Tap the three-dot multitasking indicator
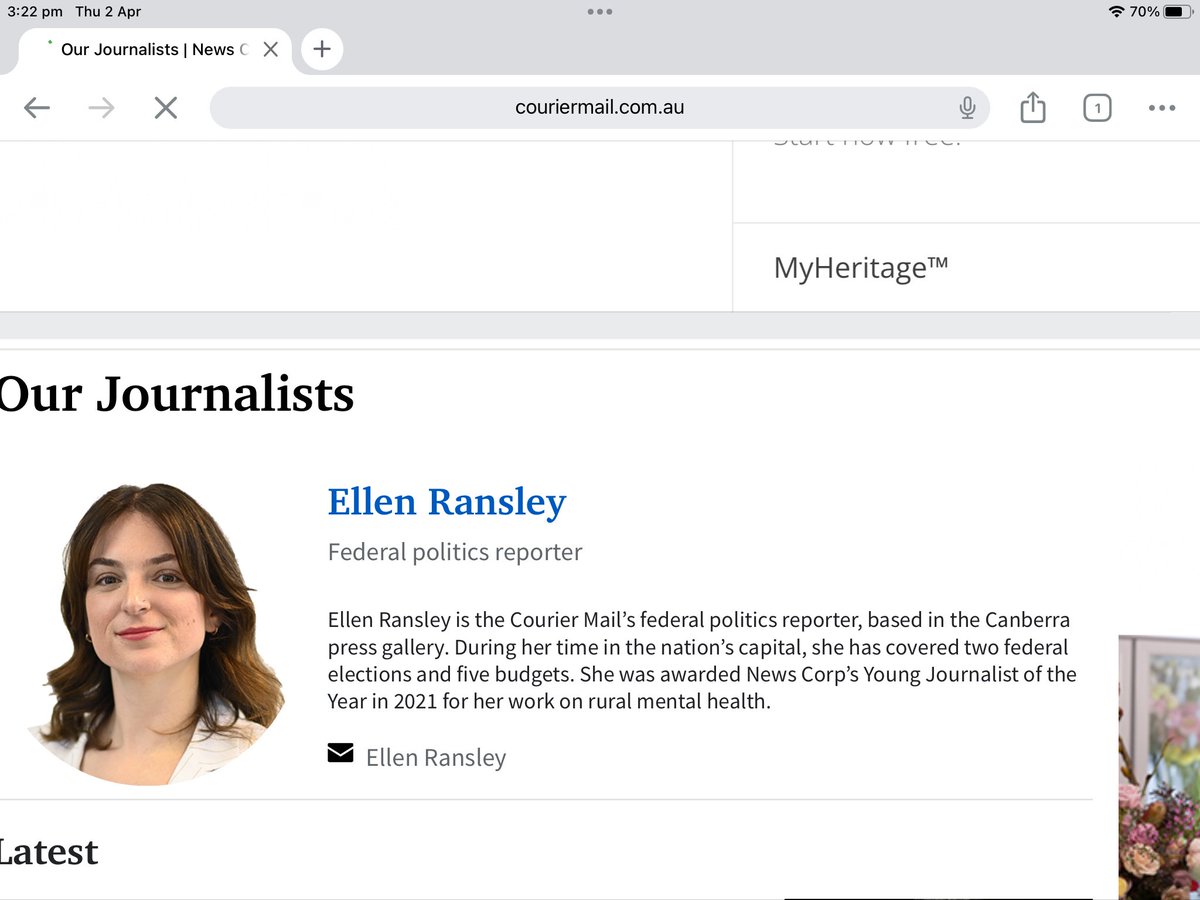Image resolution: width=1200 pixels, height=900 pixels. [x=600, y=12]
